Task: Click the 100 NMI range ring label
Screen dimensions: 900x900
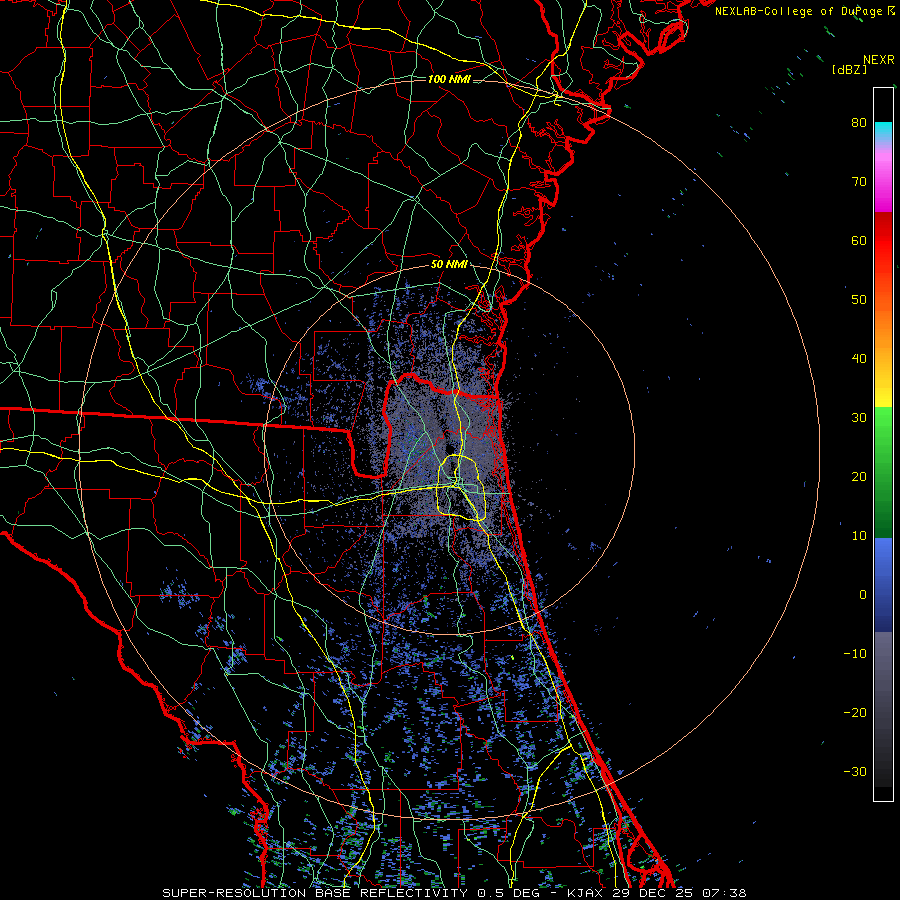Action: 448,79
